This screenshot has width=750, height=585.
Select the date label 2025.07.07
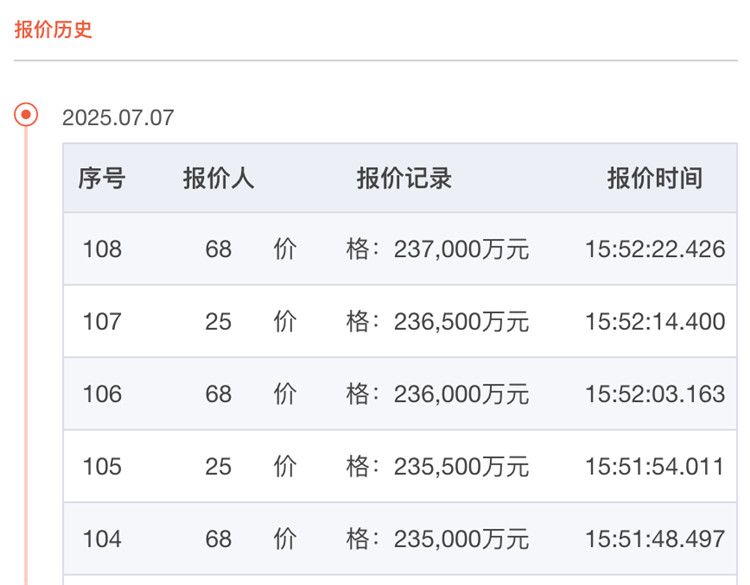coord(118,118)
